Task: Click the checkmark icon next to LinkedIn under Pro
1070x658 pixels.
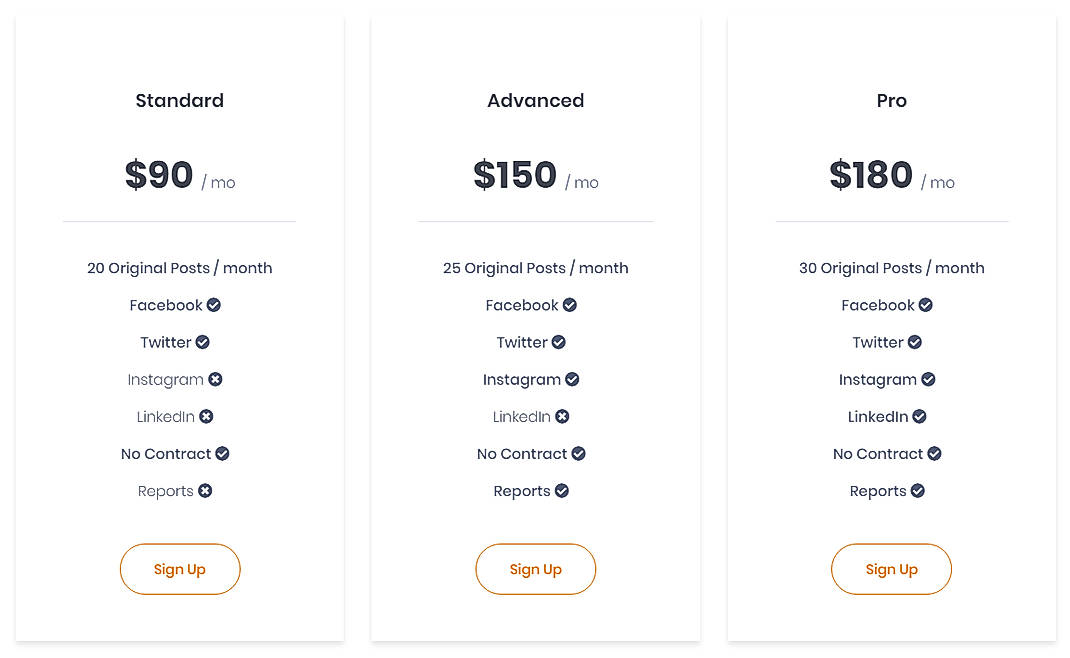Action: coord(919,416)
